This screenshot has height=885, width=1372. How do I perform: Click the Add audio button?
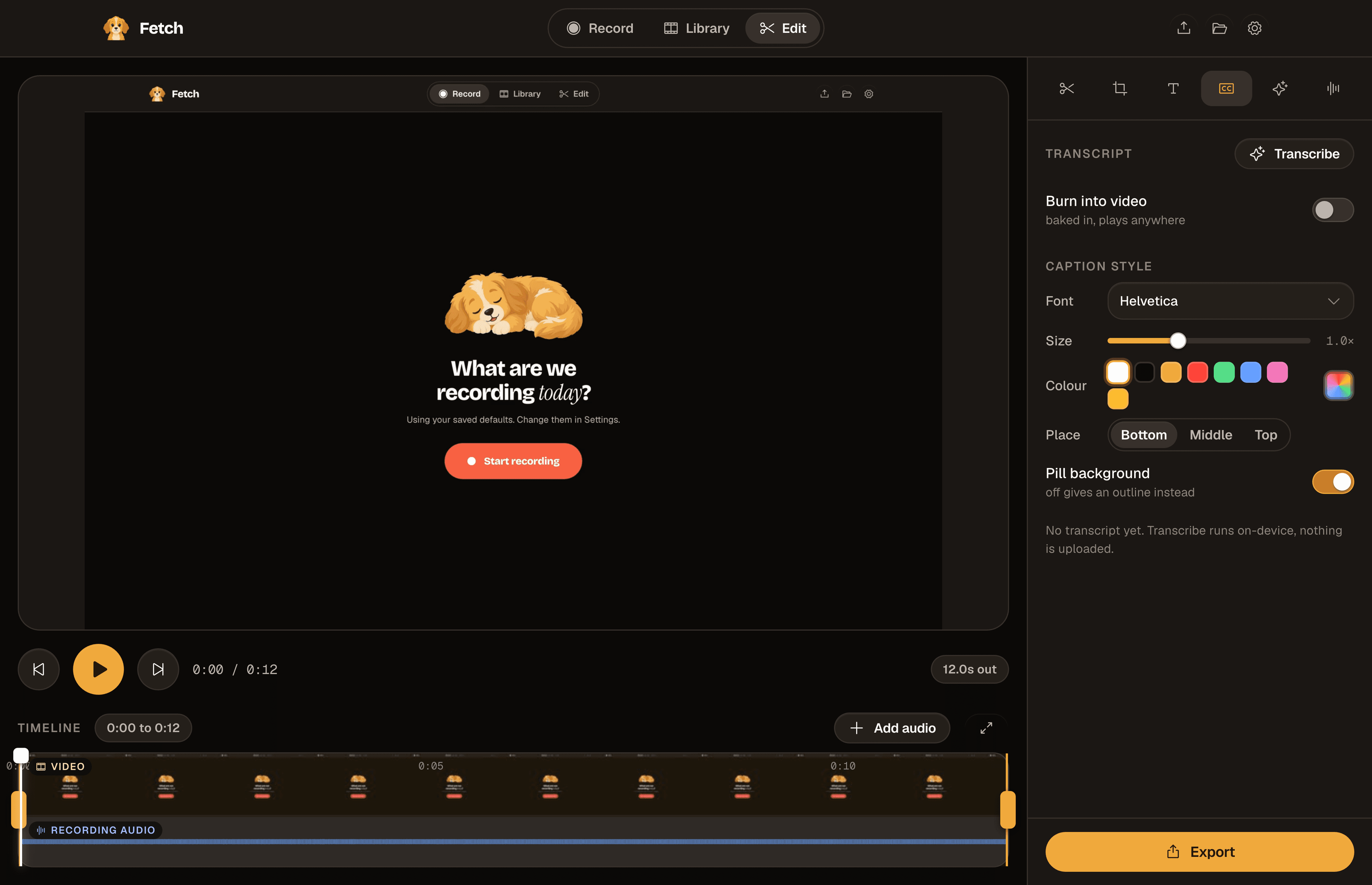(892, 727)
